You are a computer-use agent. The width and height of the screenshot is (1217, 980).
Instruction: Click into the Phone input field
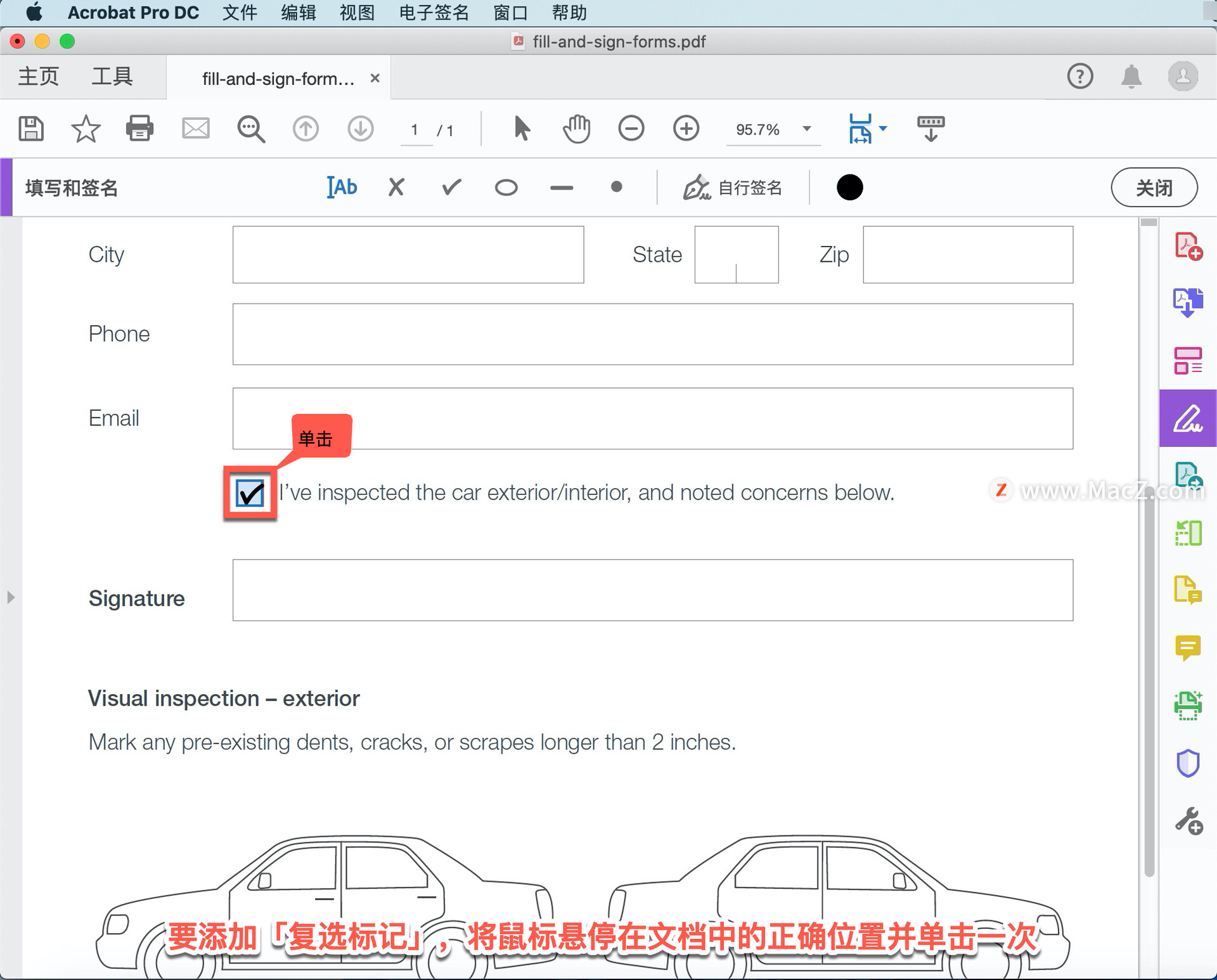[653, 334]
